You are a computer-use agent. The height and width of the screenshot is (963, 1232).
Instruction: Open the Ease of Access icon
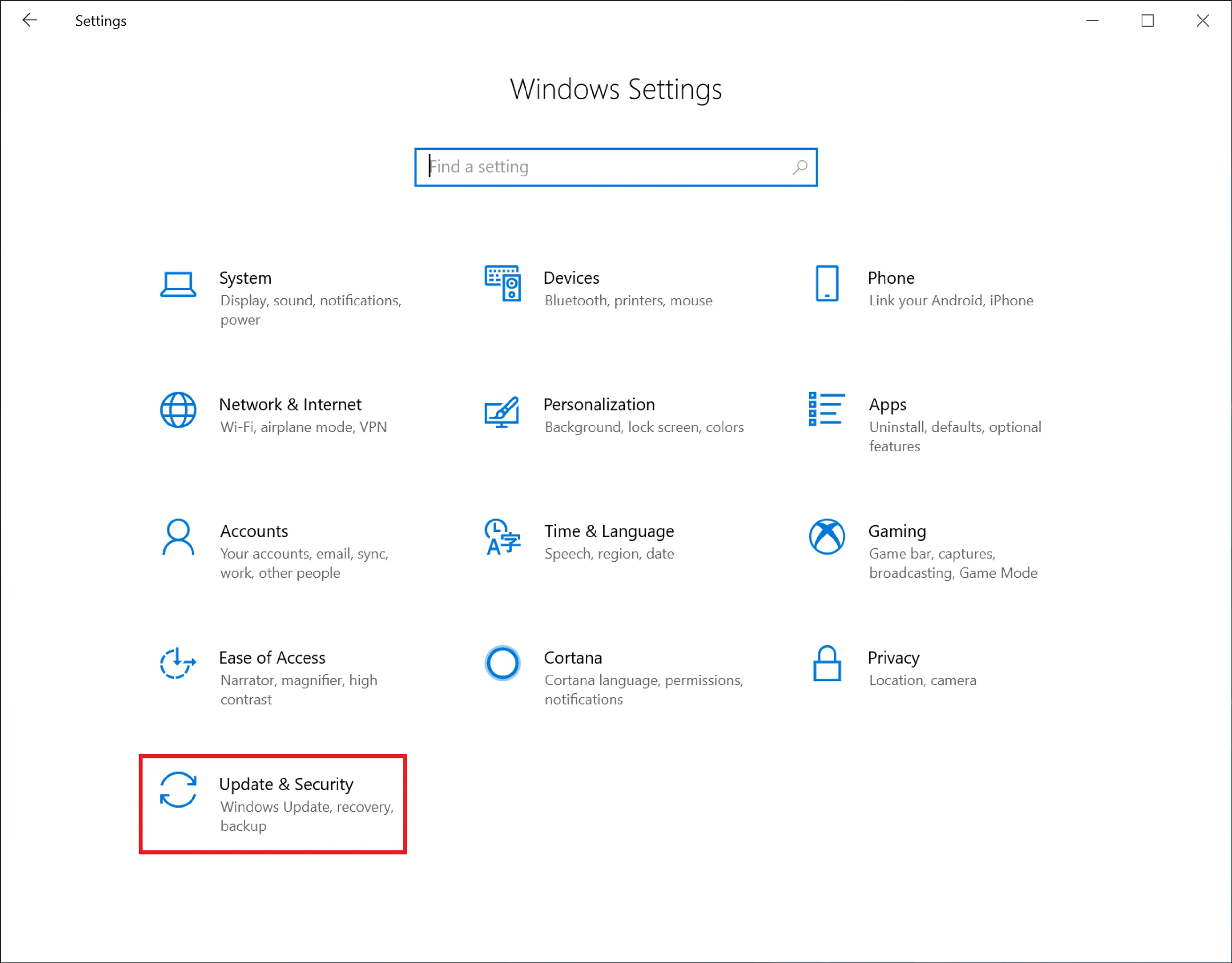pos(178,663)
